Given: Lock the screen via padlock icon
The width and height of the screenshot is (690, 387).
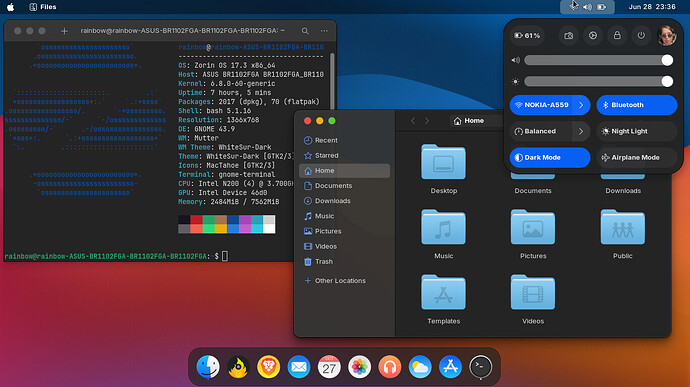Looking at the screenshot, I should click(x=617, y=35).
